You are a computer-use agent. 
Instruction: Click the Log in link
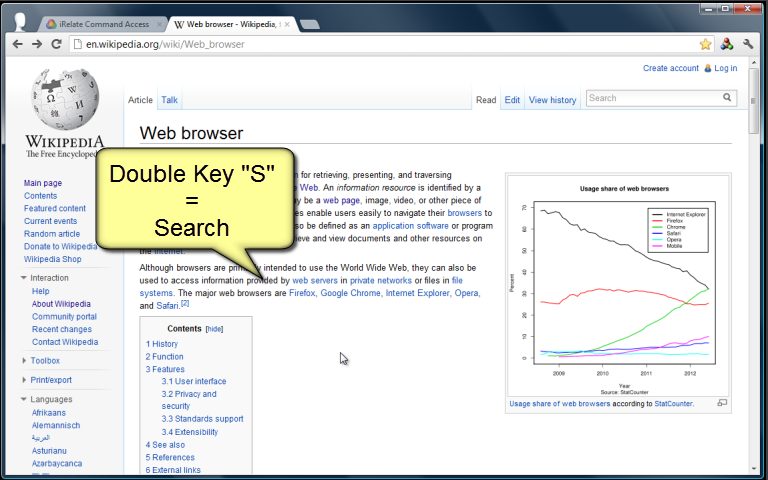click(725, 68)
